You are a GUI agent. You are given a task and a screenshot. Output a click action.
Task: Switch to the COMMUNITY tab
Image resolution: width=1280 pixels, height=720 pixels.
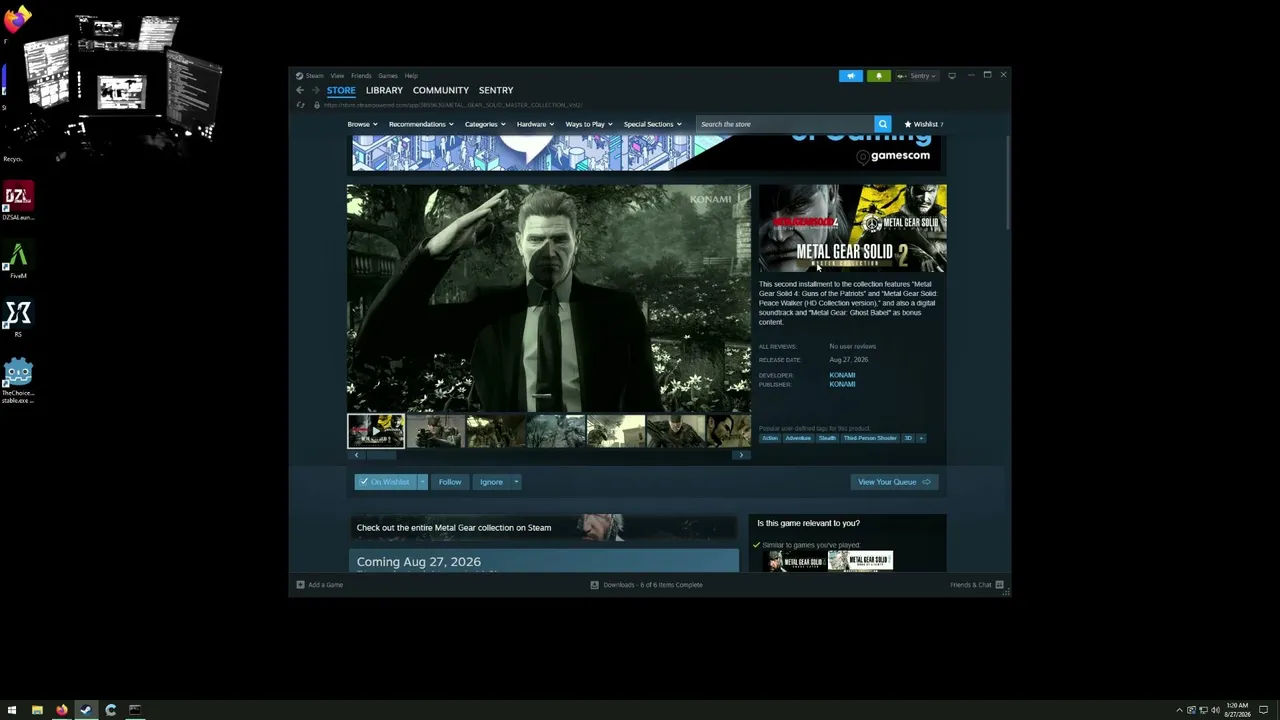441,90
